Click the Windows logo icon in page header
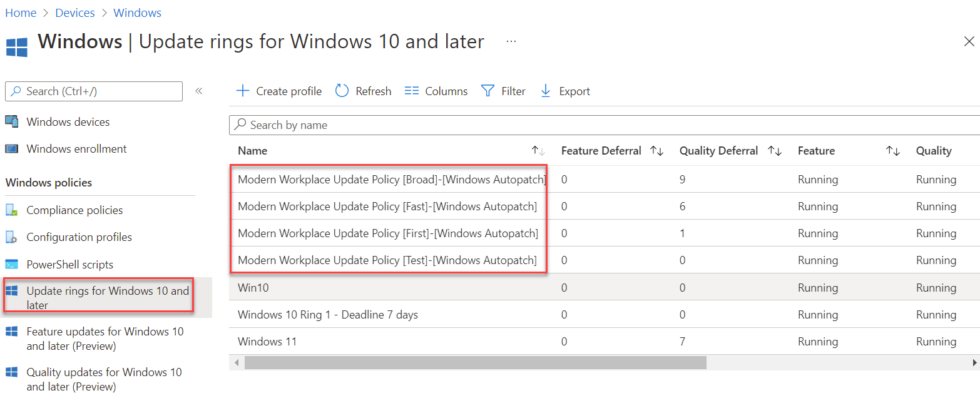 click(16, 46)
